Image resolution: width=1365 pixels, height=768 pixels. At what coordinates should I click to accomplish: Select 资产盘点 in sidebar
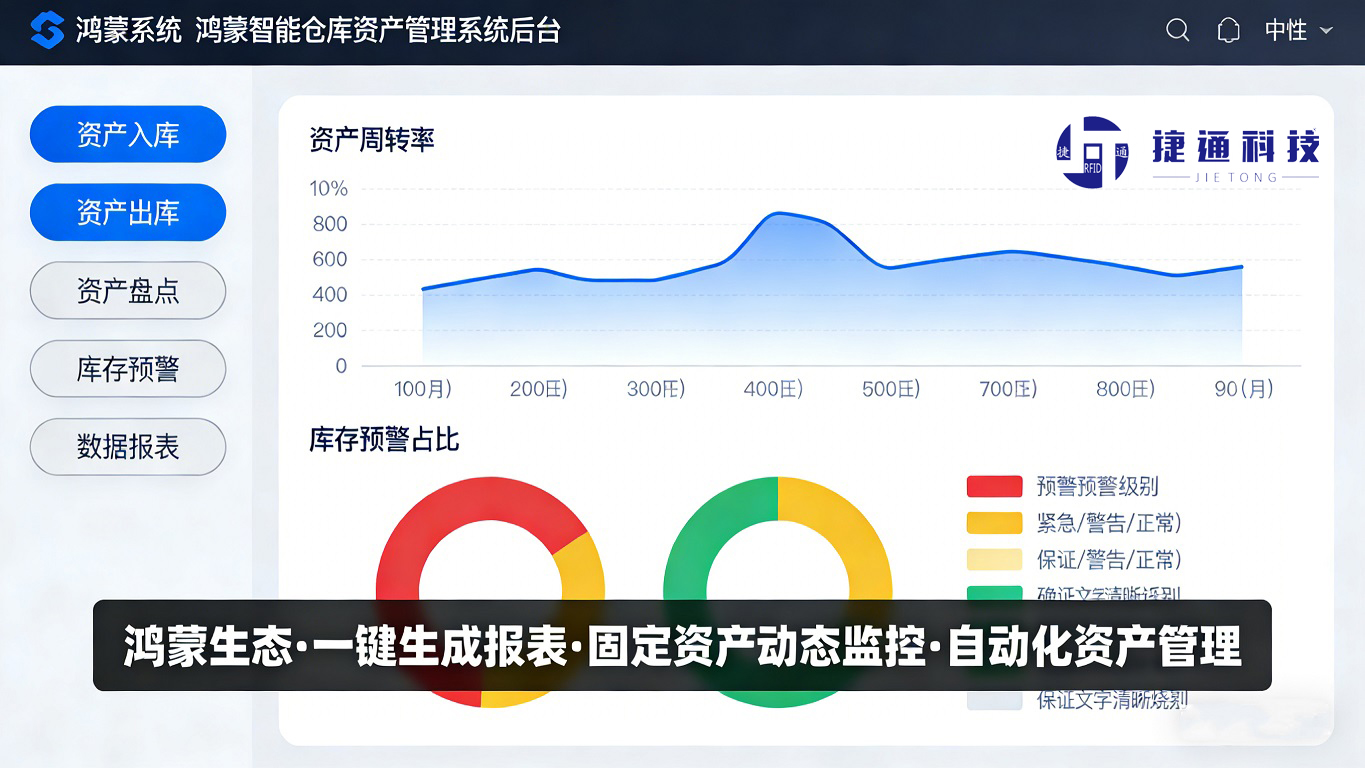(x=128, y=290)
